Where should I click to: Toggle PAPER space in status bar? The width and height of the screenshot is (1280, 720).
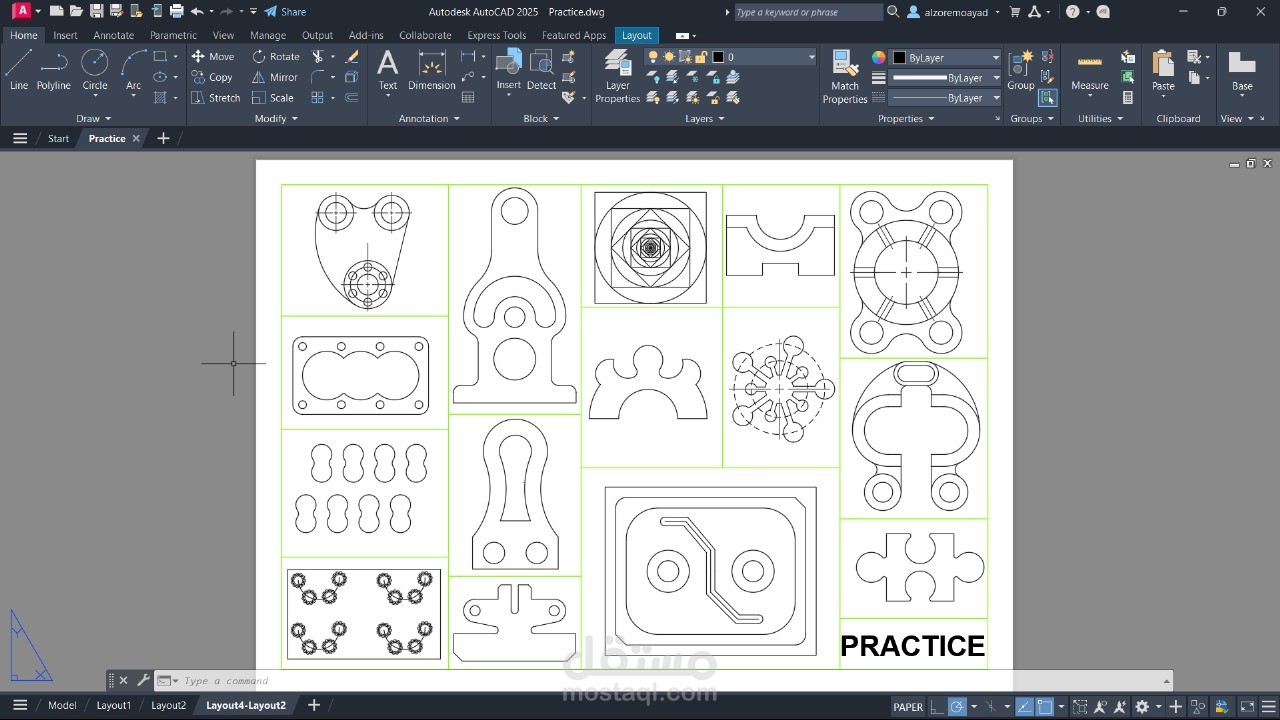click(x=908, y=707)
